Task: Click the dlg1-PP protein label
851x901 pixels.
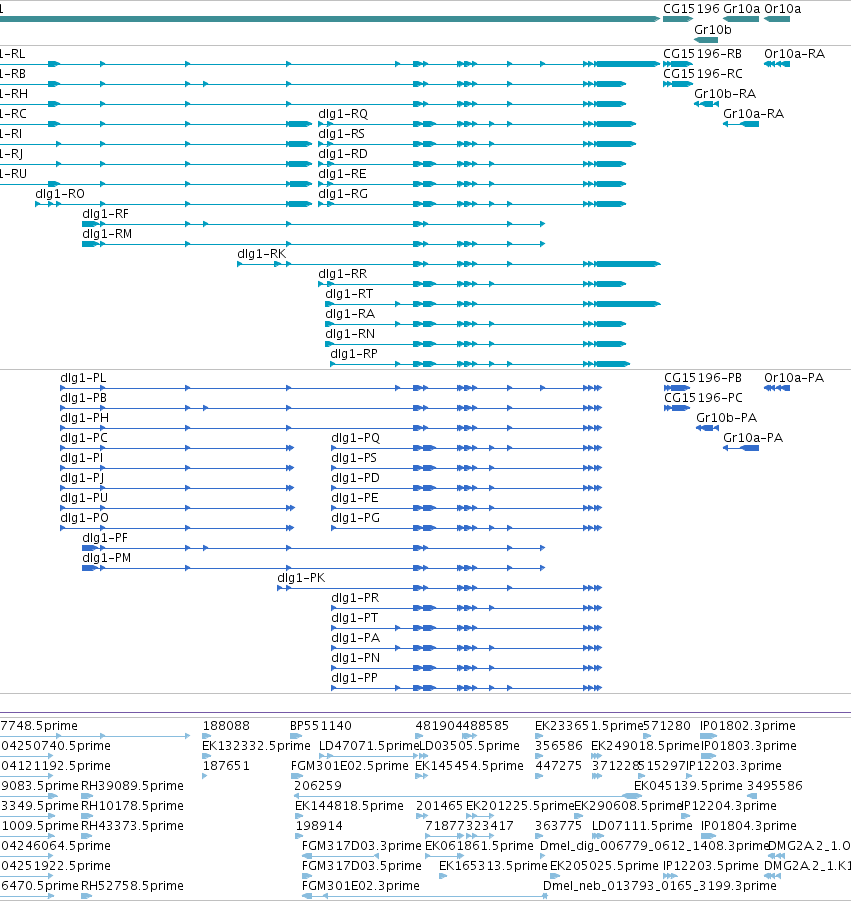Action: pos(355,677)
